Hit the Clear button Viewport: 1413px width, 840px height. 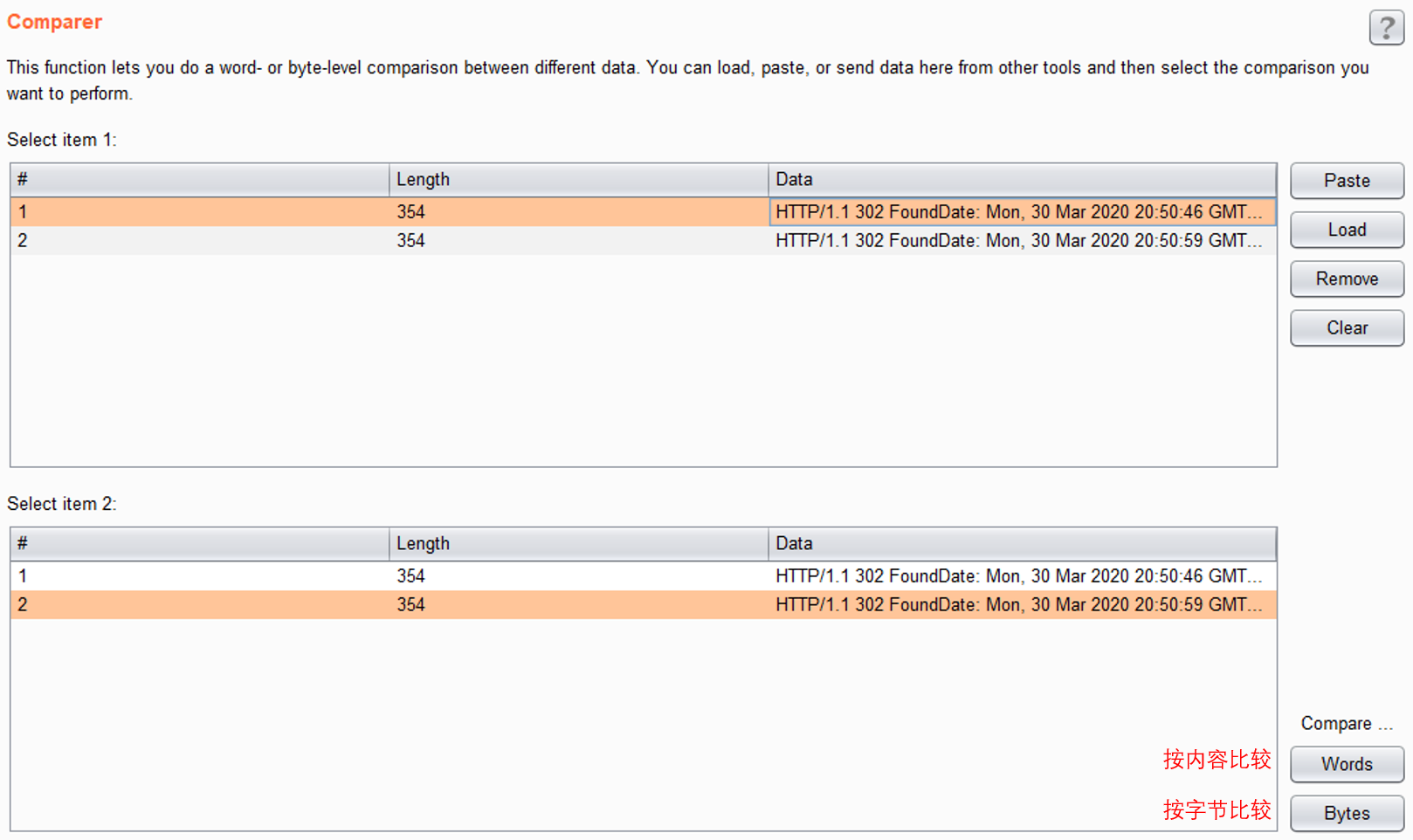pos(1346,328)
